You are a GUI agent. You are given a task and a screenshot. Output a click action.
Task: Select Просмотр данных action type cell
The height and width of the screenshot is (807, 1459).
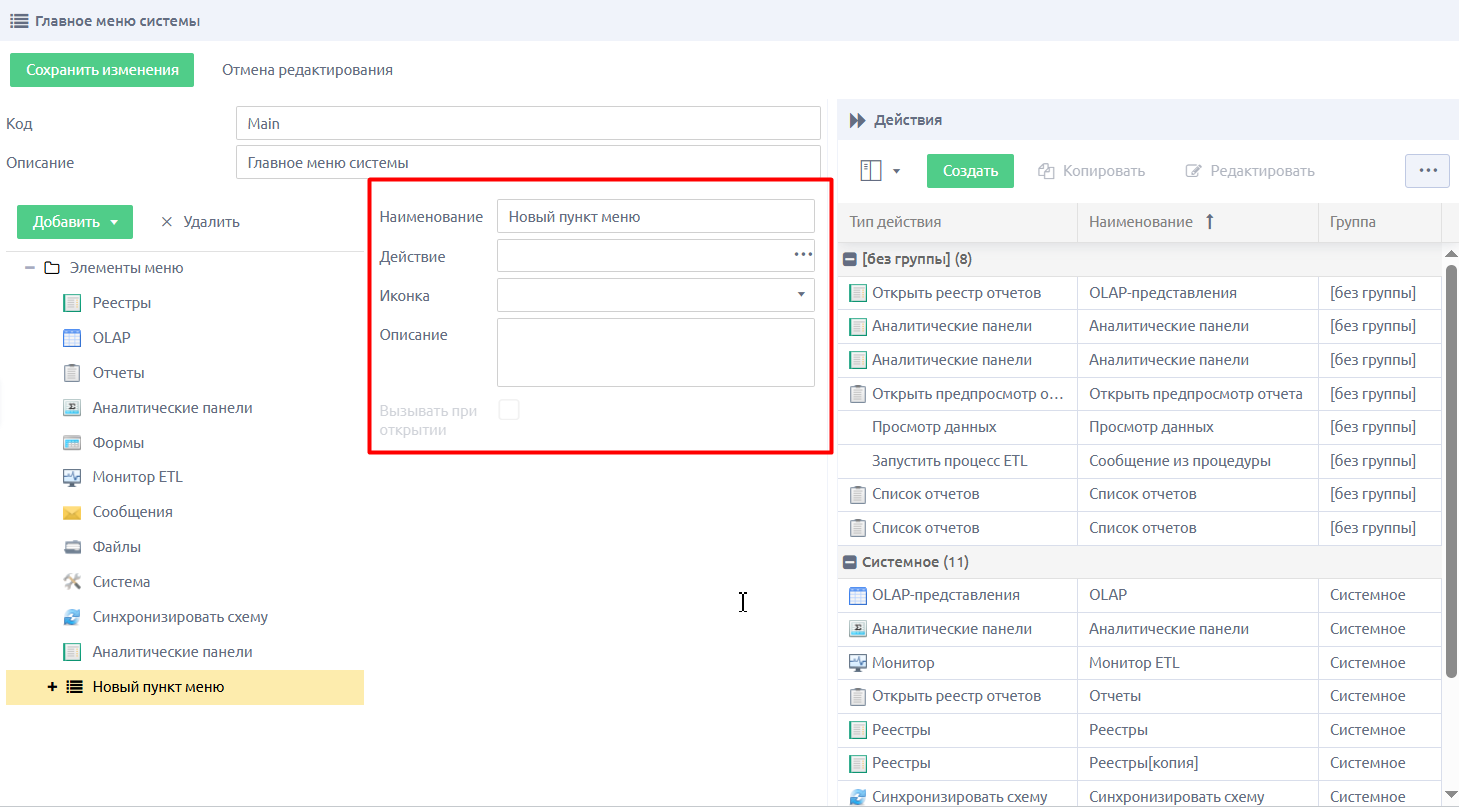pos(958,428)
